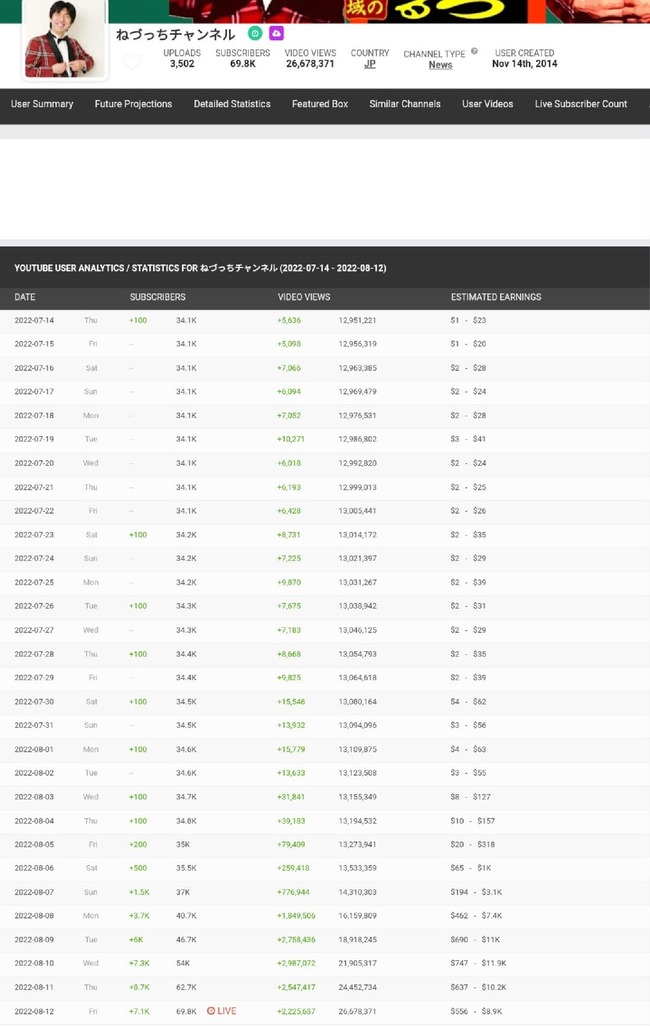650x1026 pixels.
Task: Click the VIDEO VIEWS column header
Action: tap(304, 297)
